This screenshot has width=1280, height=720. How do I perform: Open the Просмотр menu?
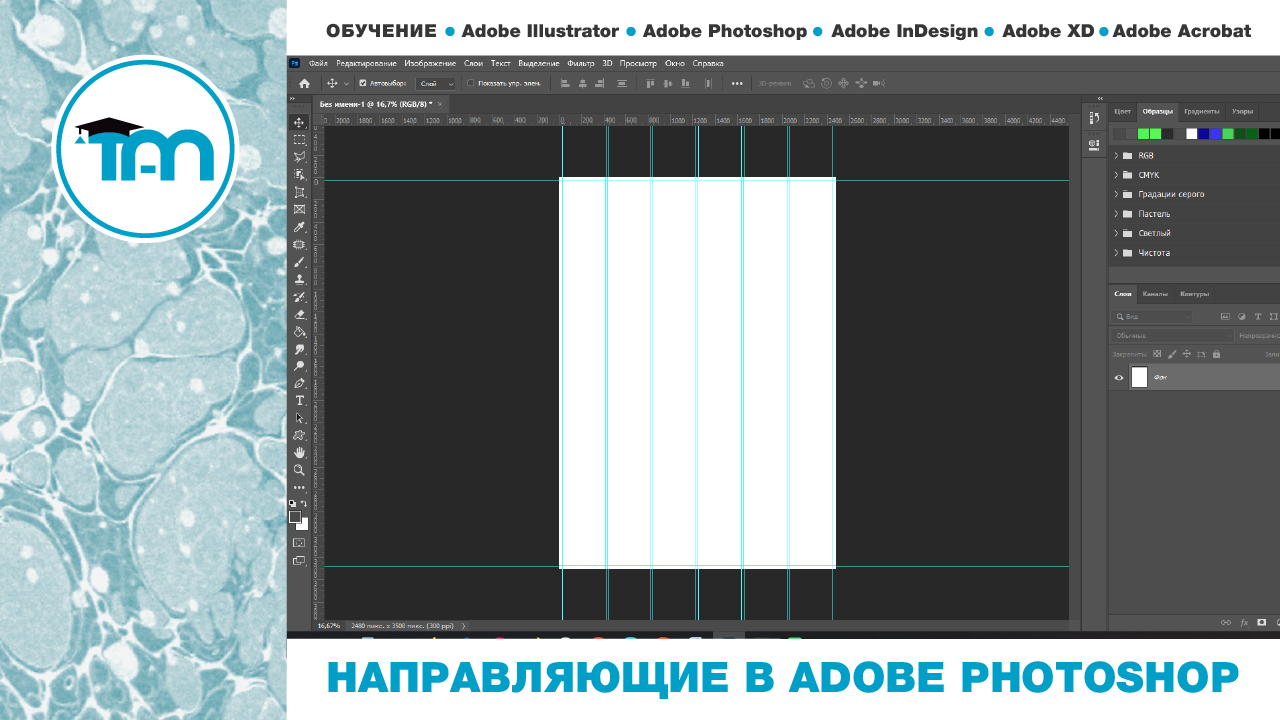pos(638,63)
